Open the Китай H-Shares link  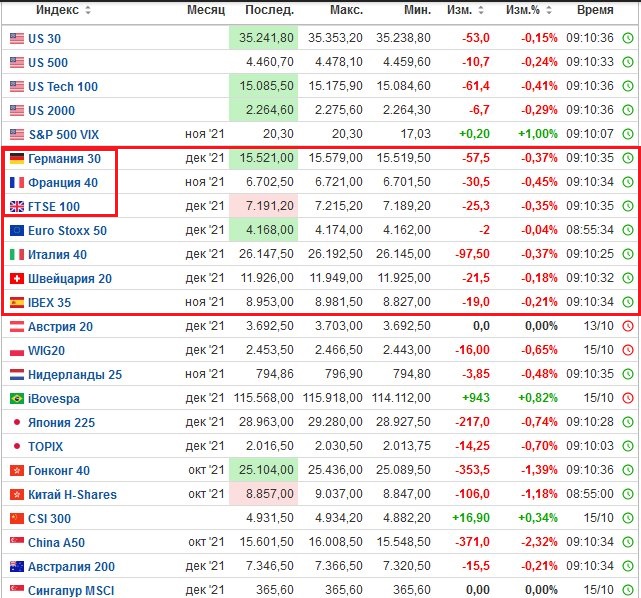(72, 495)
